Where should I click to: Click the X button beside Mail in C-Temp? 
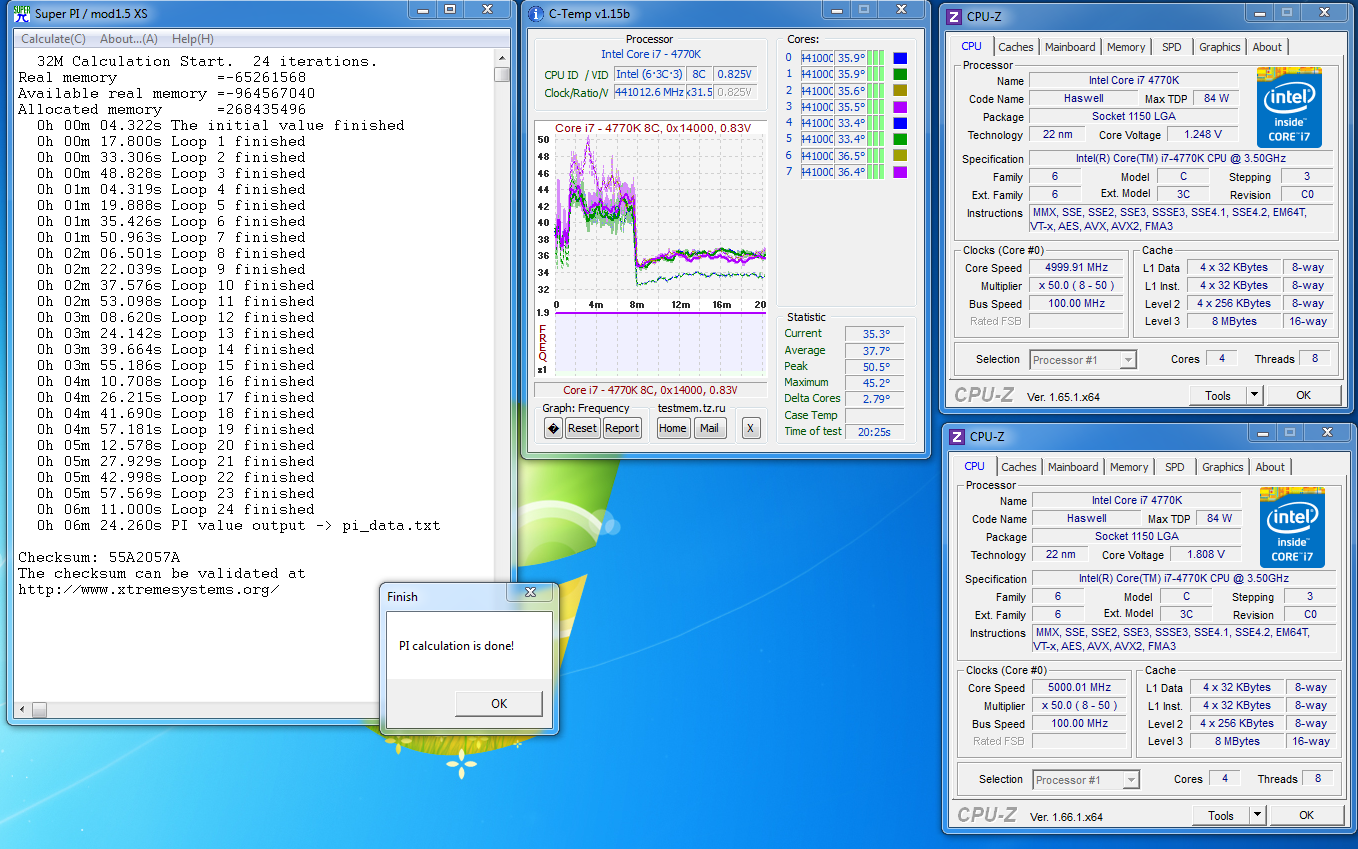[x=751, y=428]
